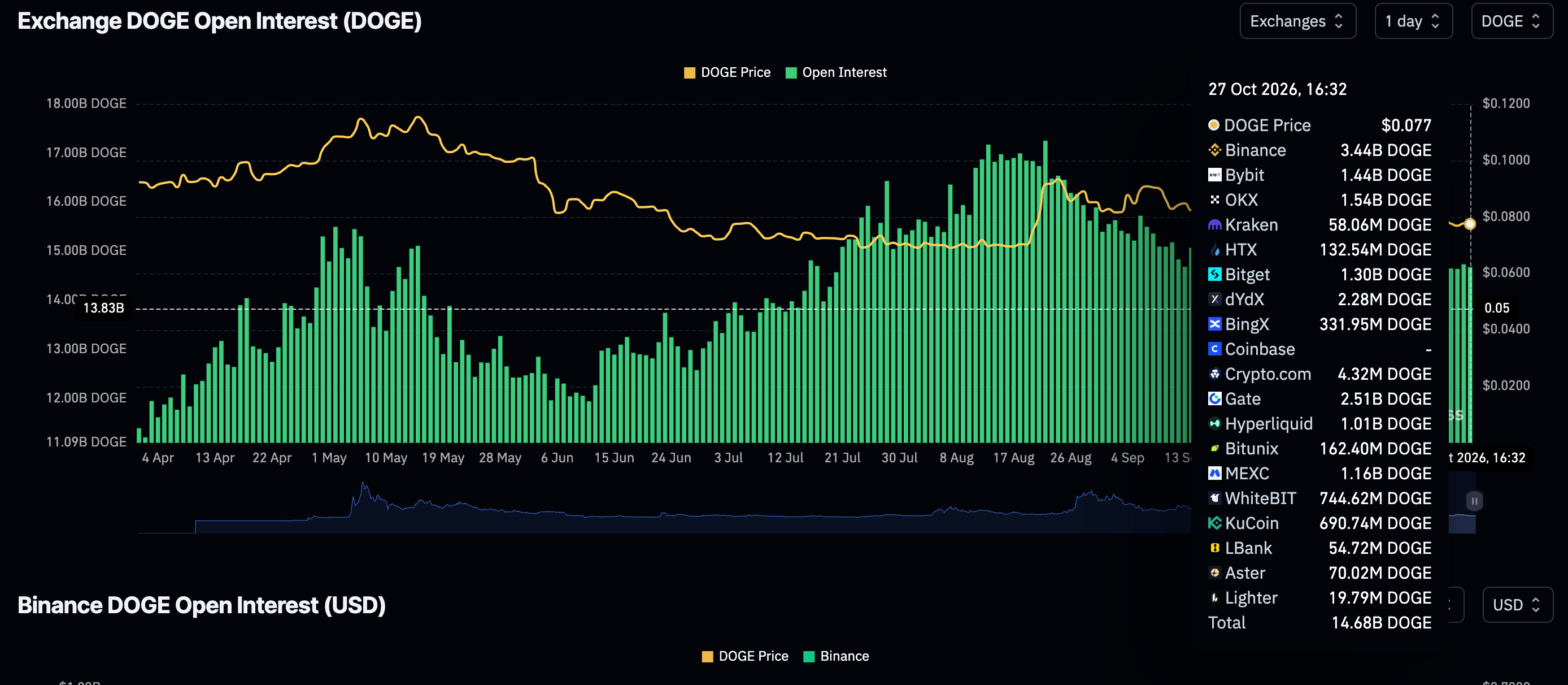Click the Binance exchange icon in tooltip
This screenshot has width=1568, height=685.
pos(1214,150)
